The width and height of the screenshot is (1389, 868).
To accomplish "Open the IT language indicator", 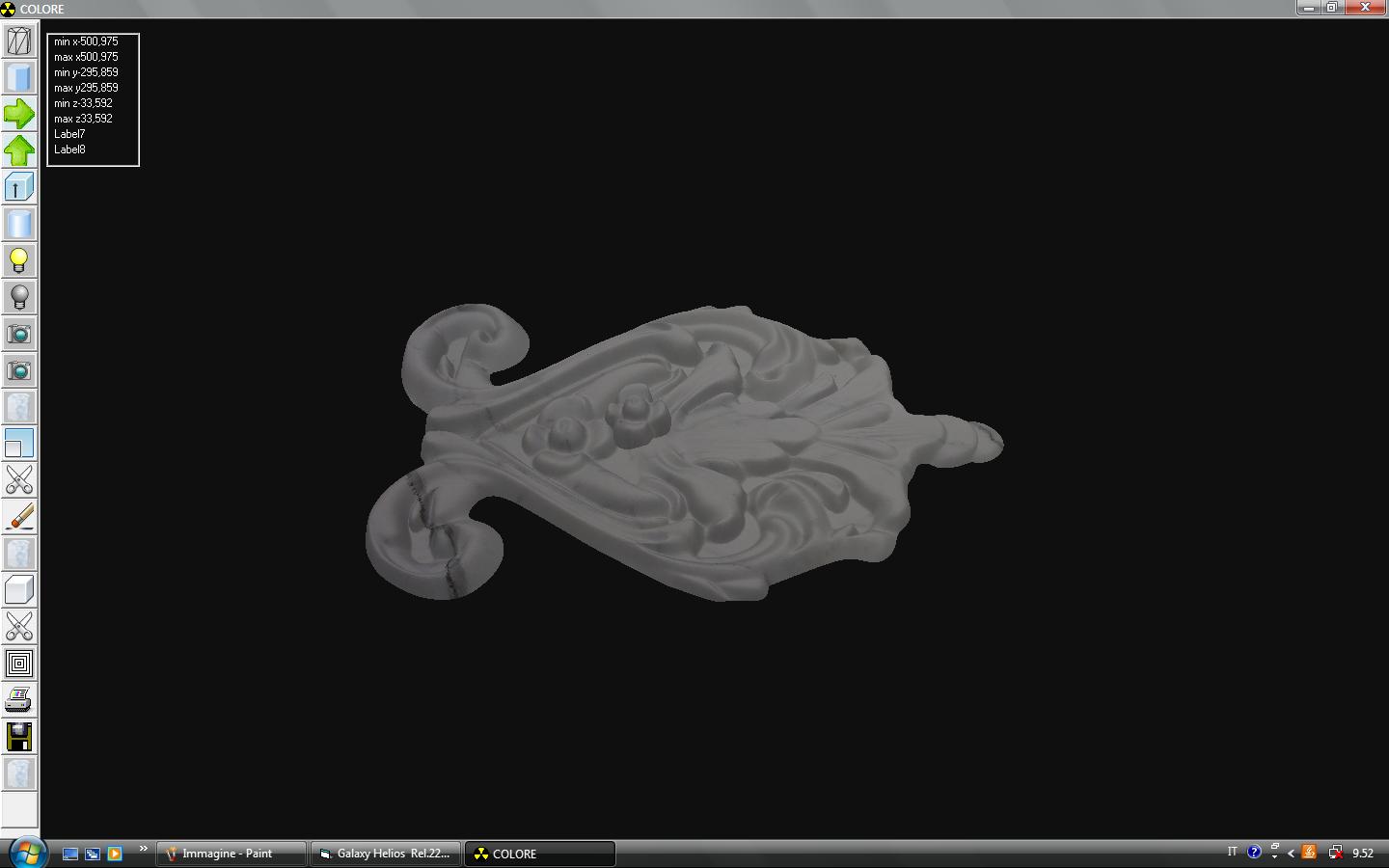I will click(1232, 852).
